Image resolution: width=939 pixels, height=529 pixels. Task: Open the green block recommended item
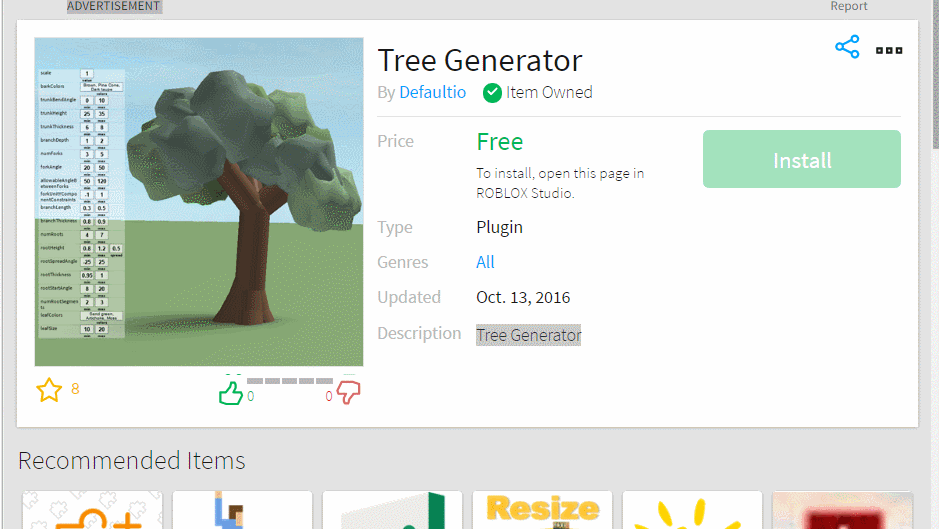392,510
